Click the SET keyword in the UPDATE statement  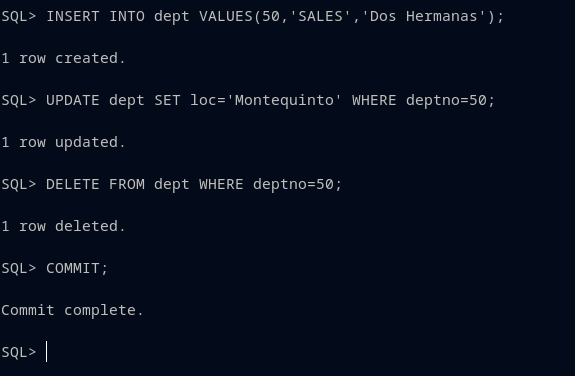tap(167, 100)
